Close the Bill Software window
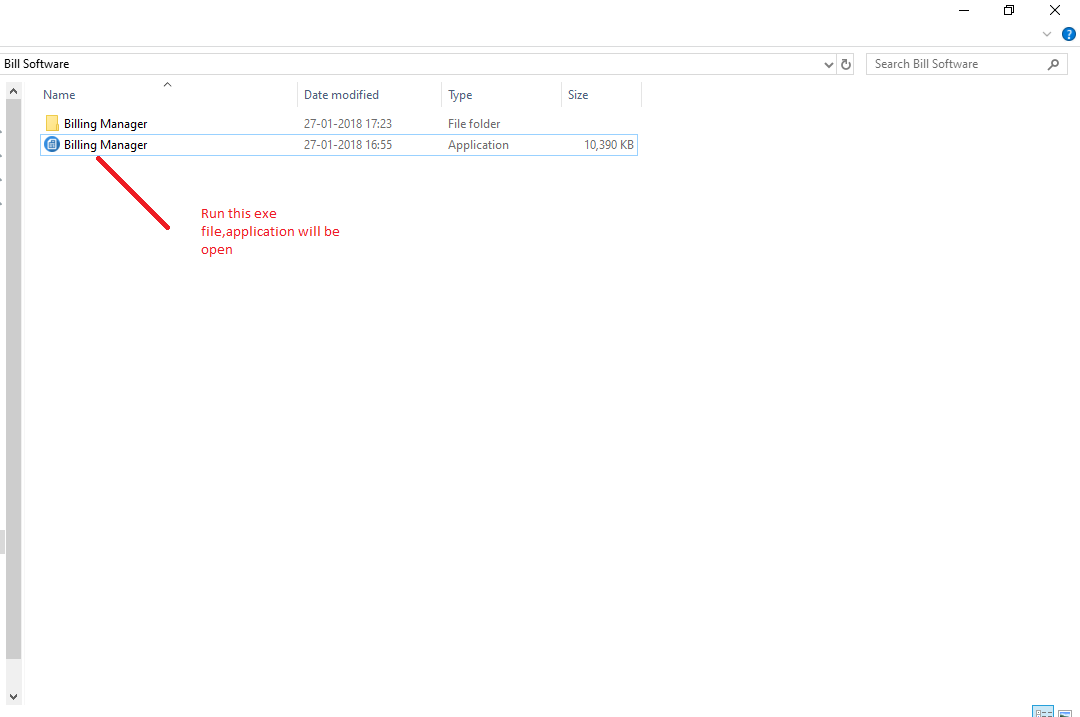The width and height of the screenshot is (1080, 717). (x=1055, y=10)
